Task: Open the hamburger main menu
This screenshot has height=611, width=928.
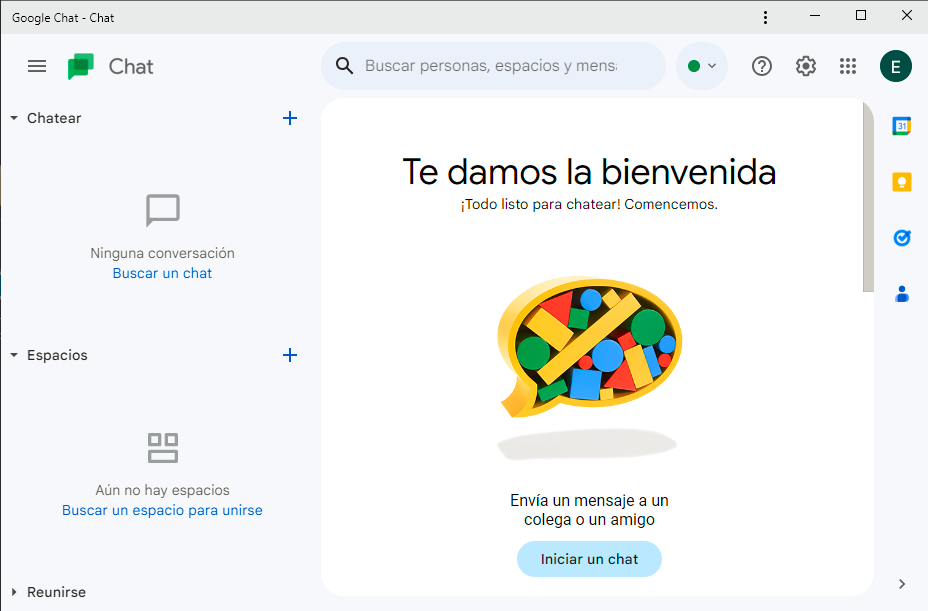Action: 37,66
